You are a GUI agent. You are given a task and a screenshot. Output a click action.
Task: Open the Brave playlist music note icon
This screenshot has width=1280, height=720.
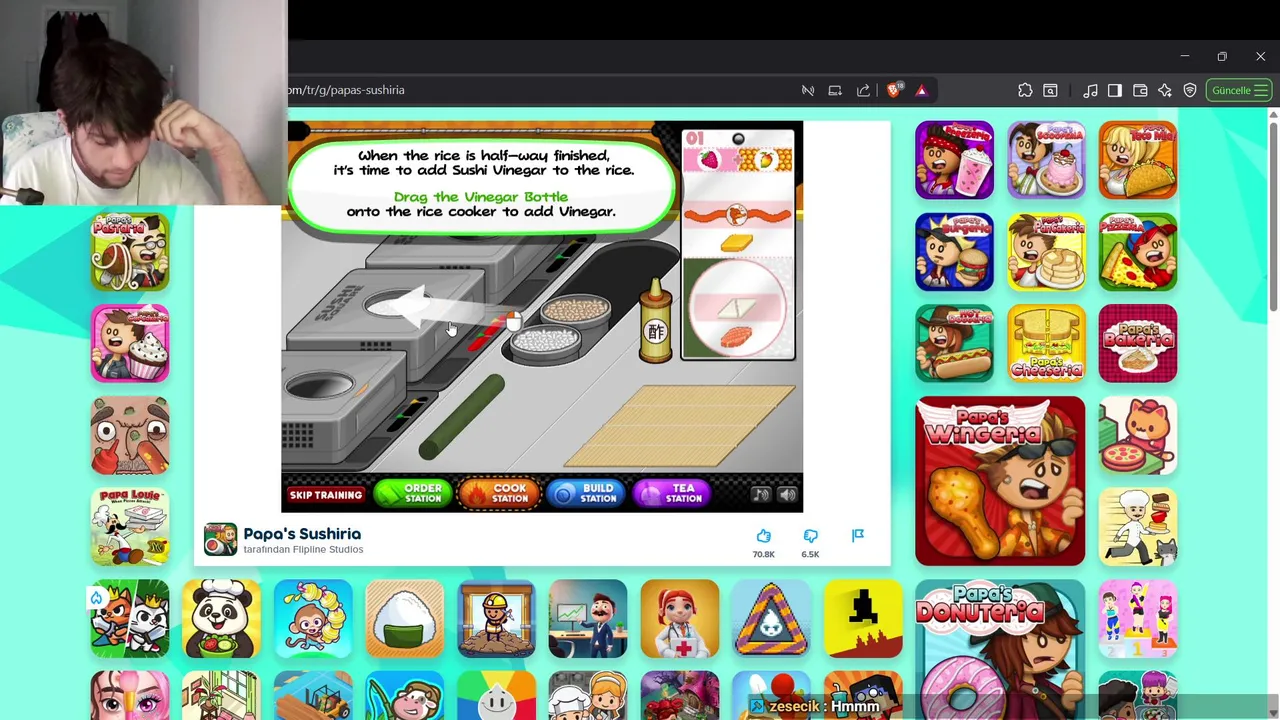click(x=1091, y=90)
